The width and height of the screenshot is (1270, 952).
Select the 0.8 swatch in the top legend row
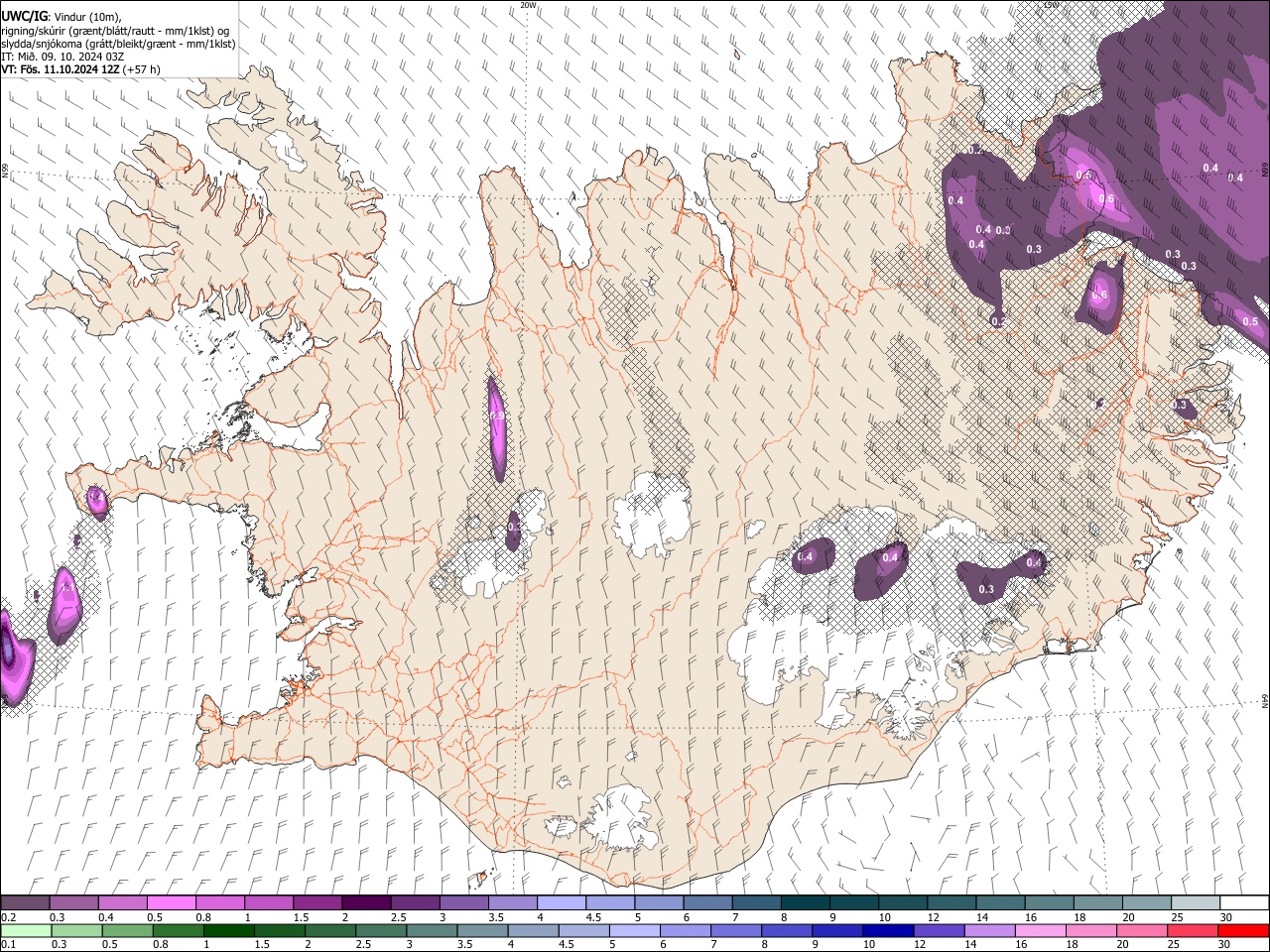219,903
